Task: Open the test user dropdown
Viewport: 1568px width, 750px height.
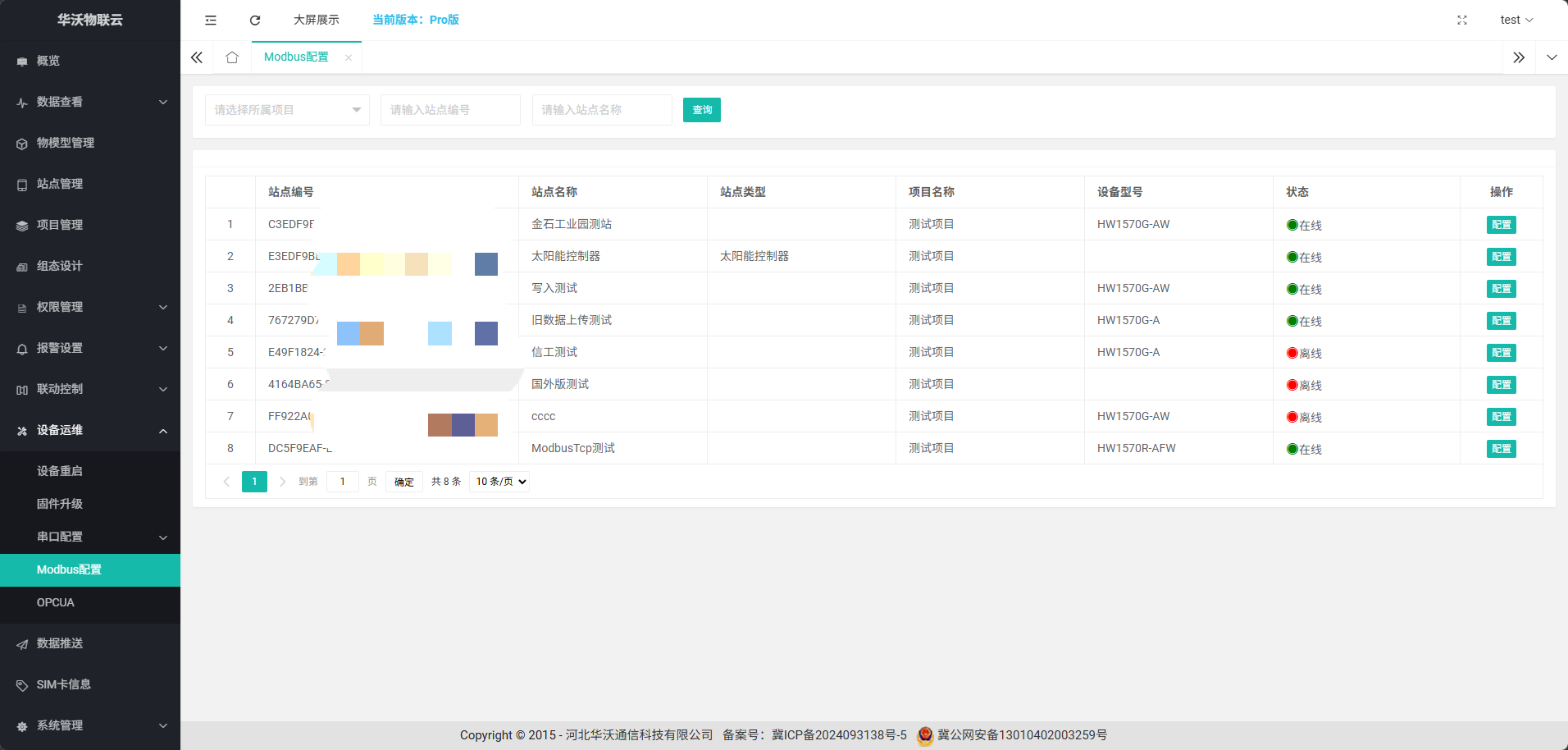Action: tap(1516, 20)
